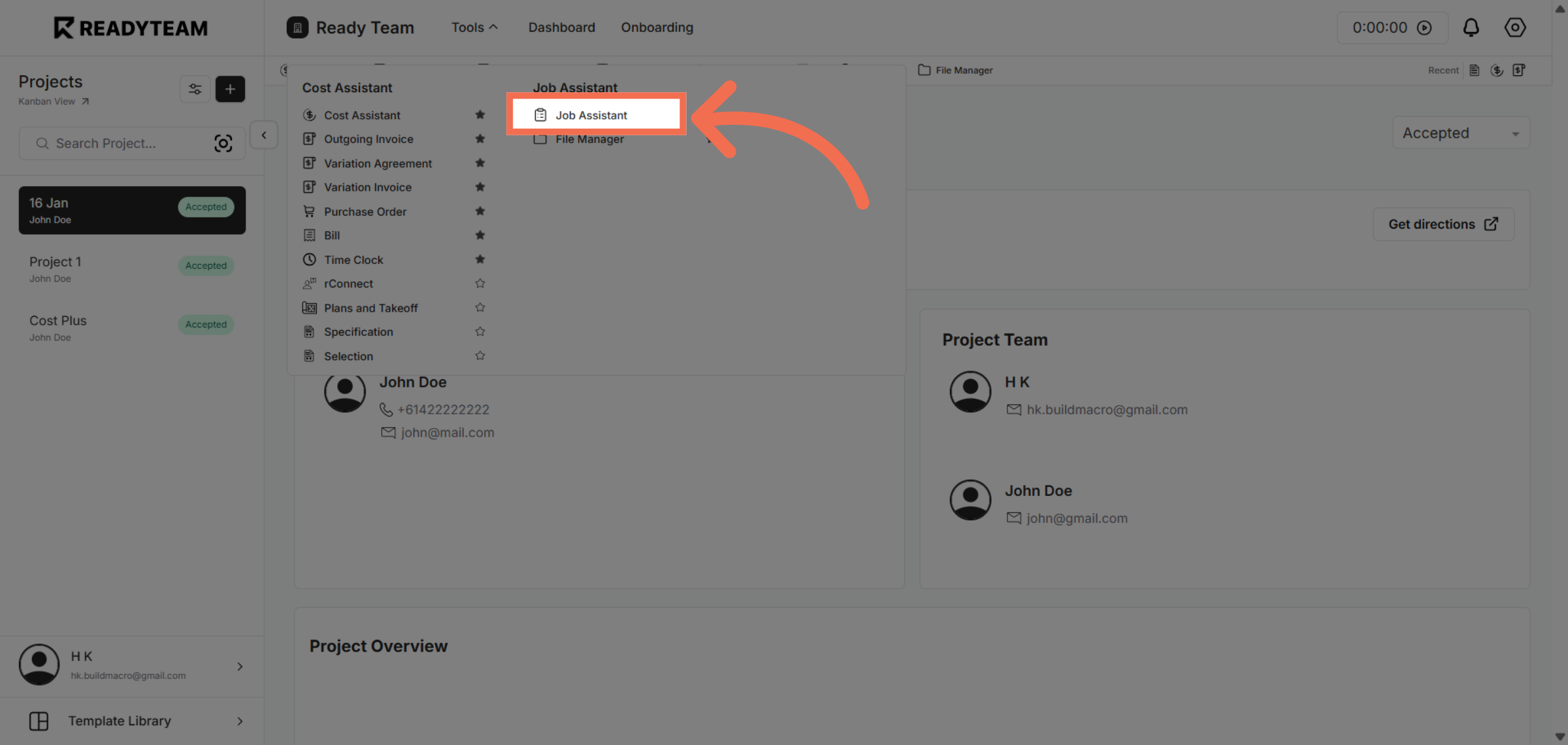Open Kanban View link
Image resolution: width=1568 pixels, height=745 pixels.
(54, 101)
